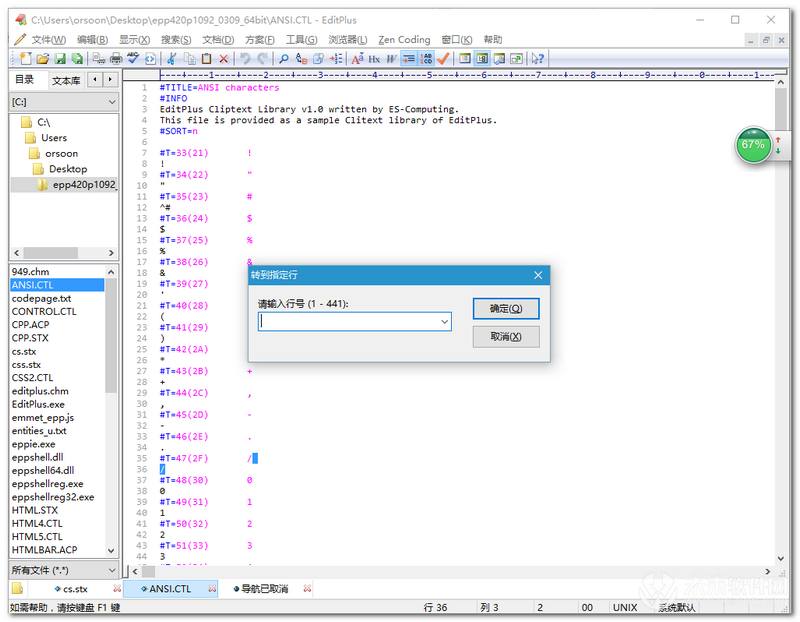Click the Redo arrow icon
The width and height of the screenshot is (800, 622).
tap(263, 59)
